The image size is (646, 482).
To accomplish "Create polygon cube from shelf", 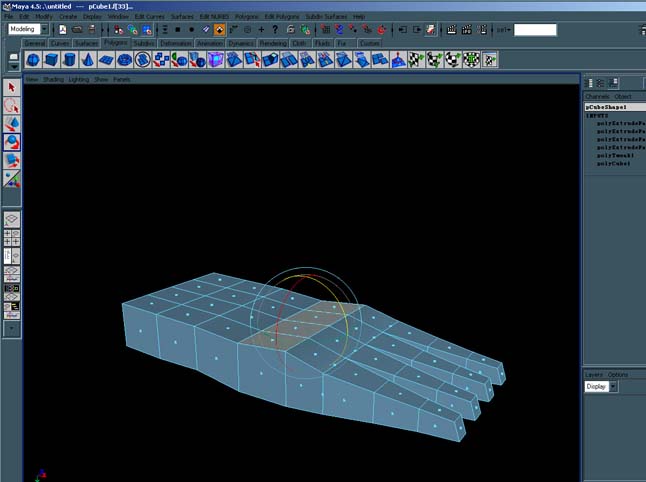I will 51,60.
